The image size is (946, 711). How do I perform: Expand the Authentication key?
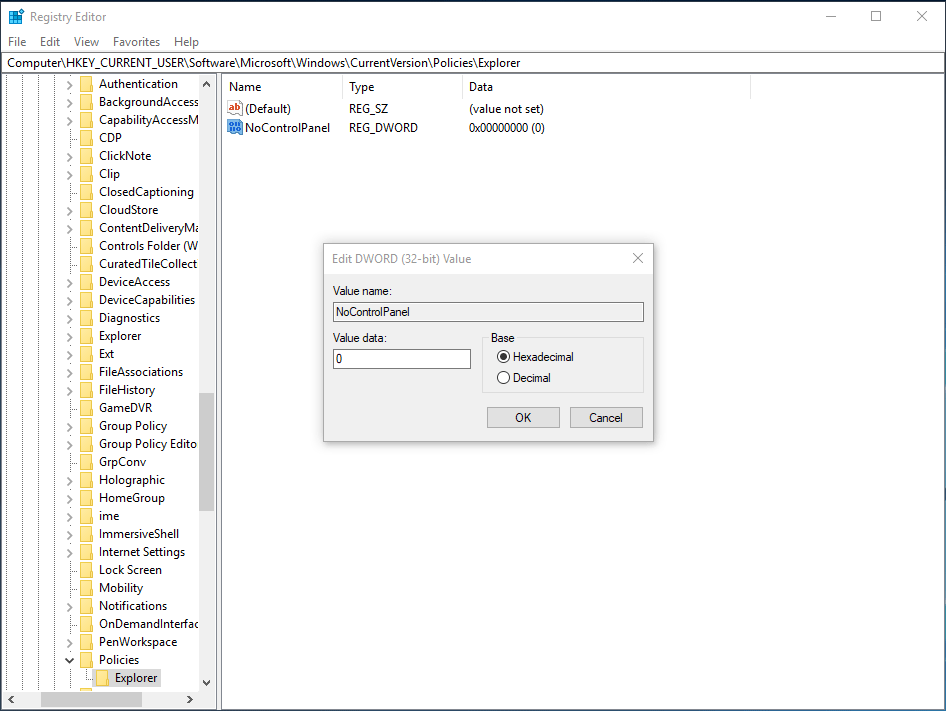pos(69,84)
